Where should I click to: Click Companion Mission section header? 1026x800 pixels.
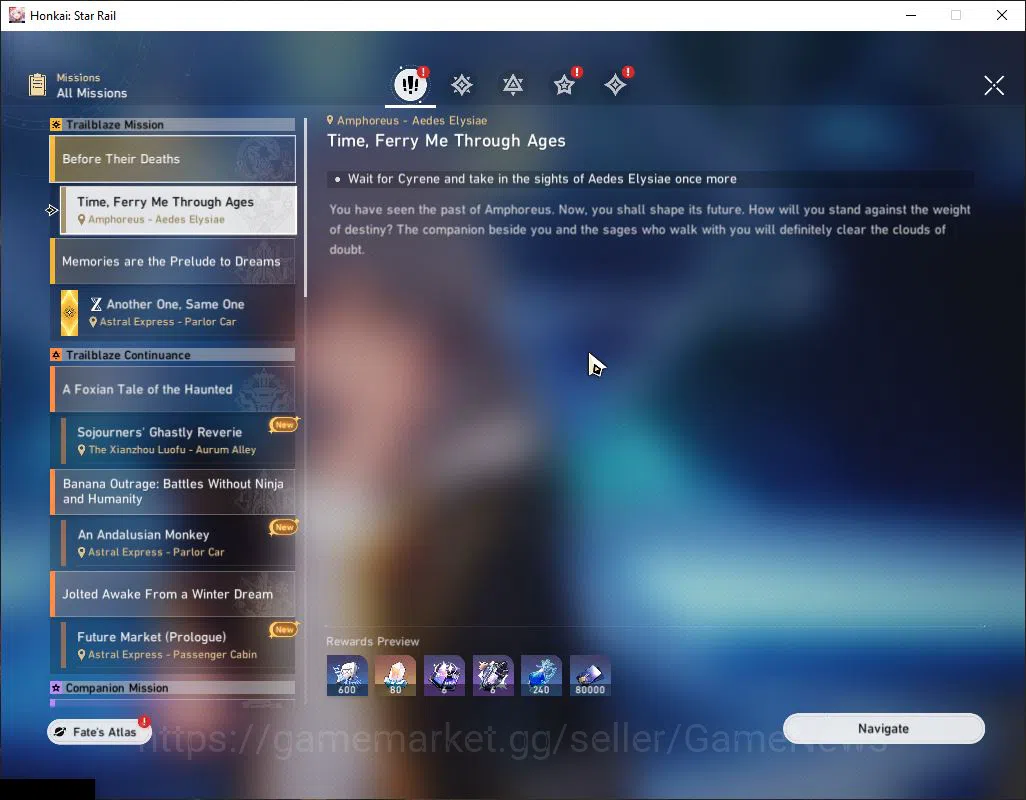point(173,687)
